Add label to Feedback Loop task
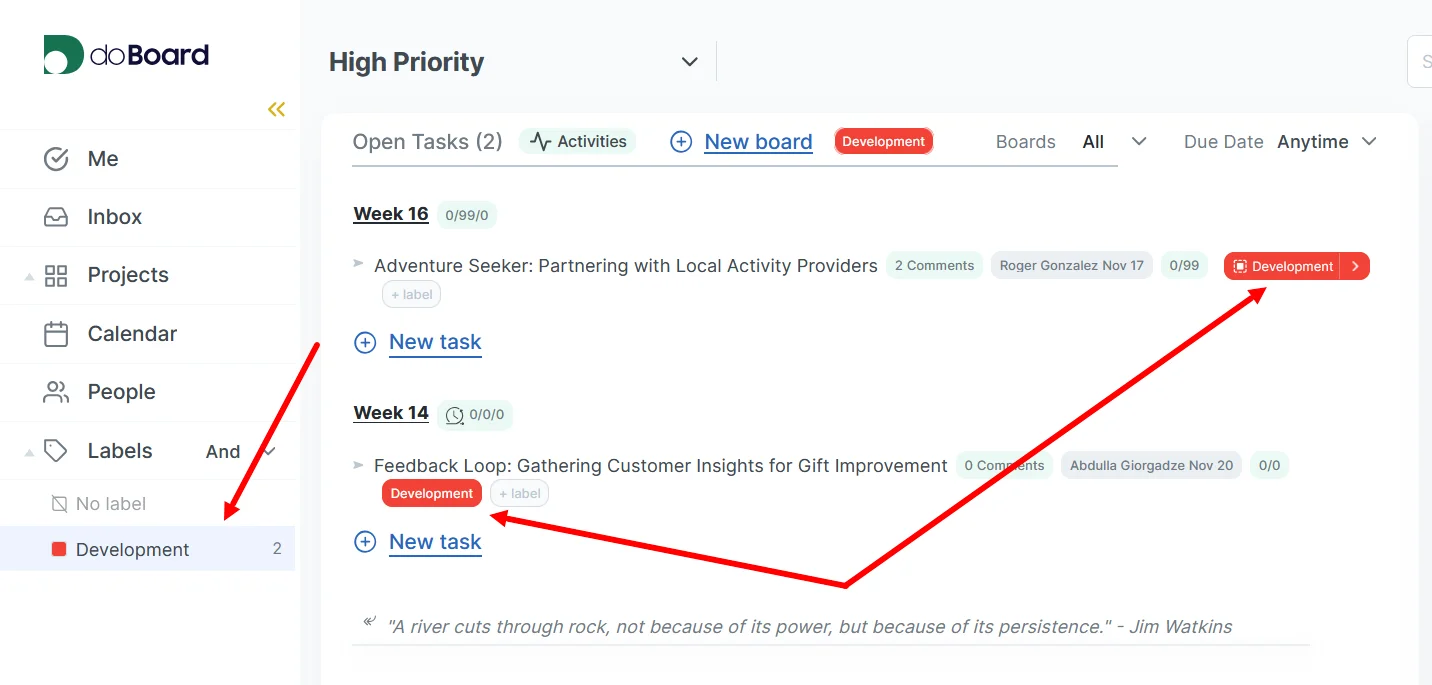Viewport: 1432px width, 685px height. point(519,493)
